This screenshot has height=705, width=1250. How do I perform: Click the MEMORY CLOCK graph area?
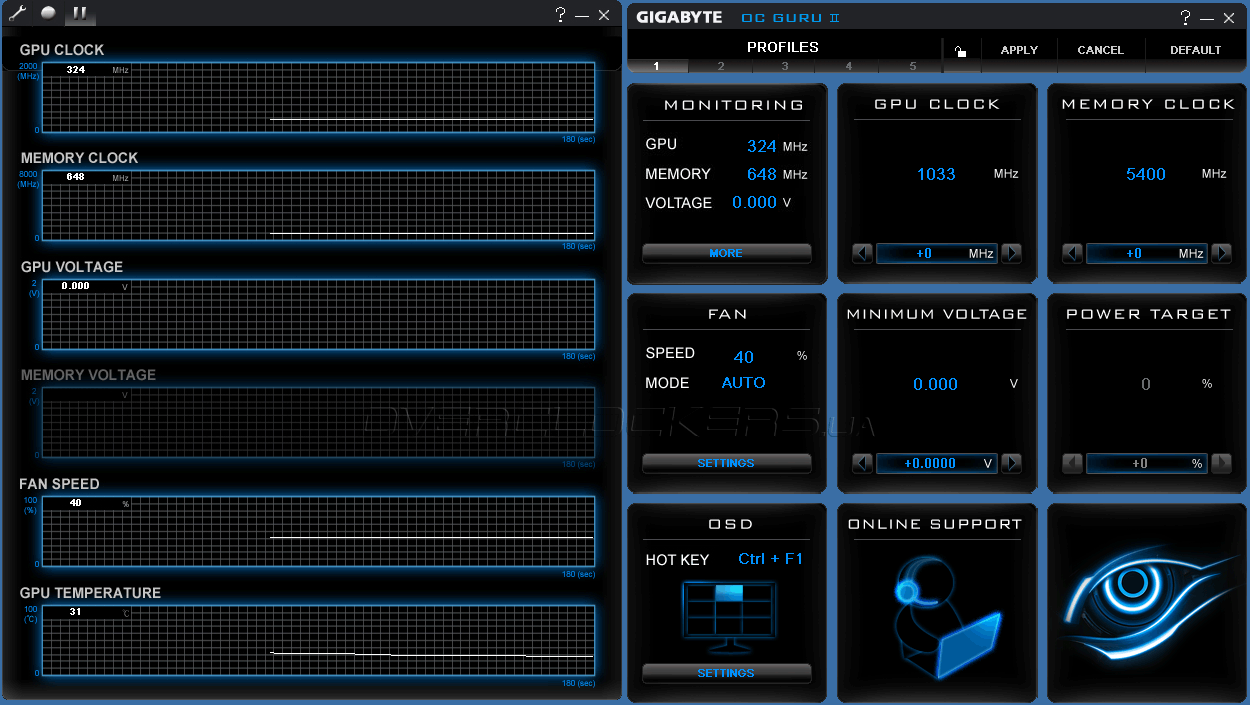coord(318,204)
